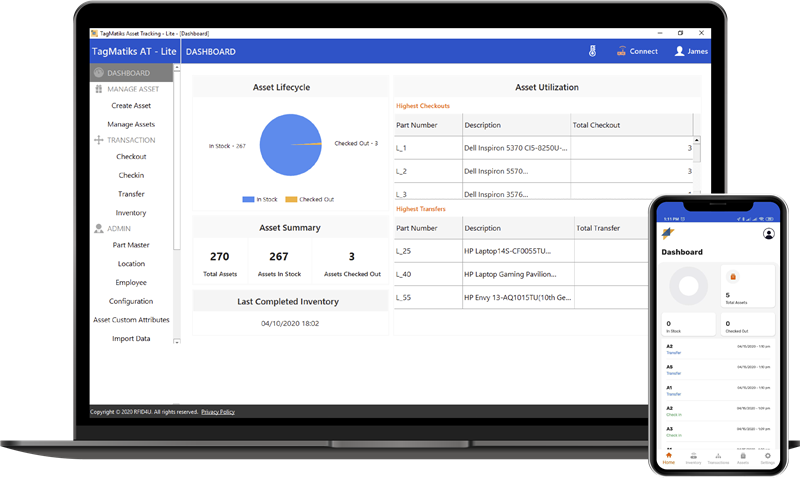
Task: Tap the orange Total Assets icon on phone
Action: coord(733,277)
